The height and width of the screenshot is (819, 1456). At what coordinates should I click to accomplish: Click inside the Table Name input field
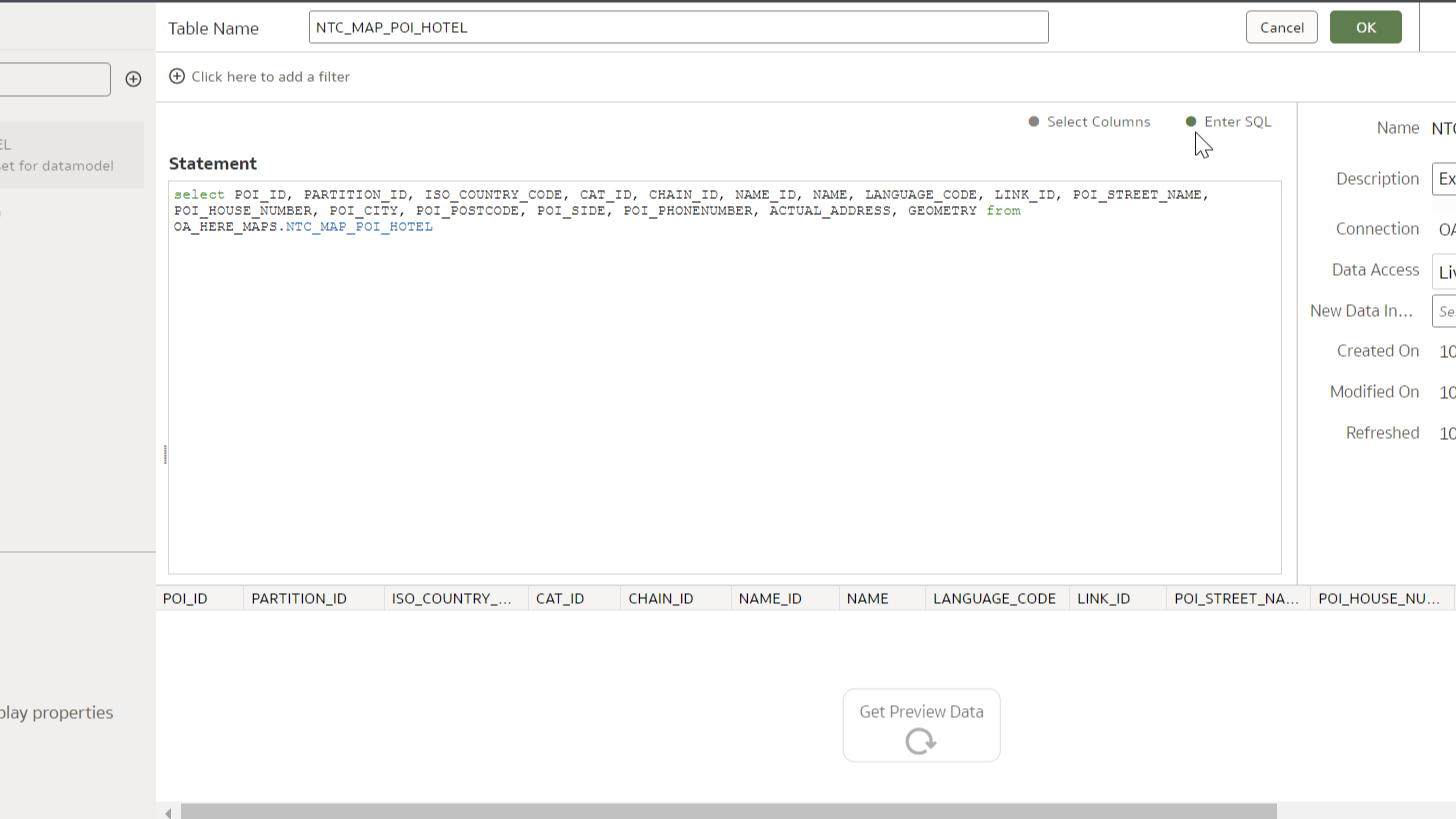click(679, 27)
